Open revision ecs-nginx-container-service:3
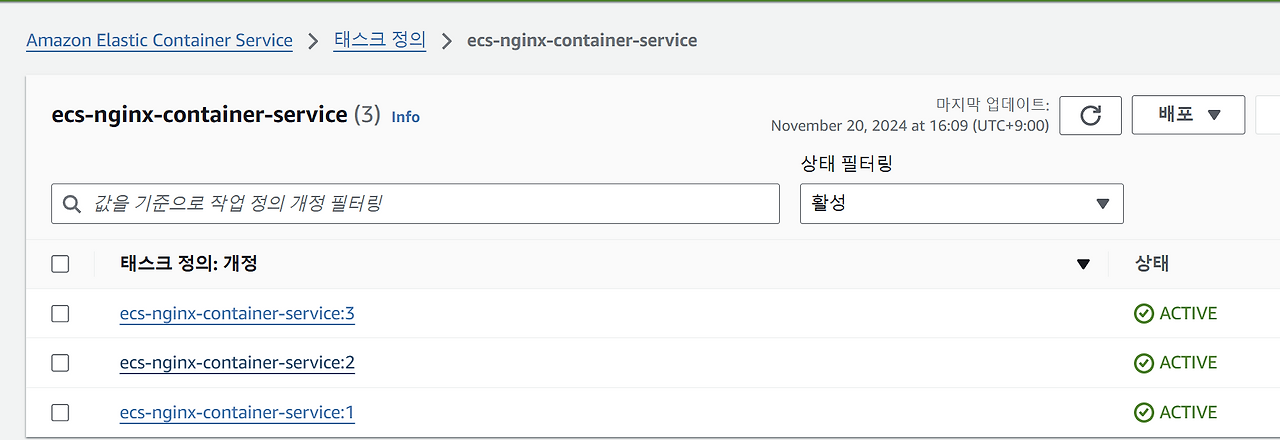The width and height of the screenshot is (1280, 440). click(237, 314)
